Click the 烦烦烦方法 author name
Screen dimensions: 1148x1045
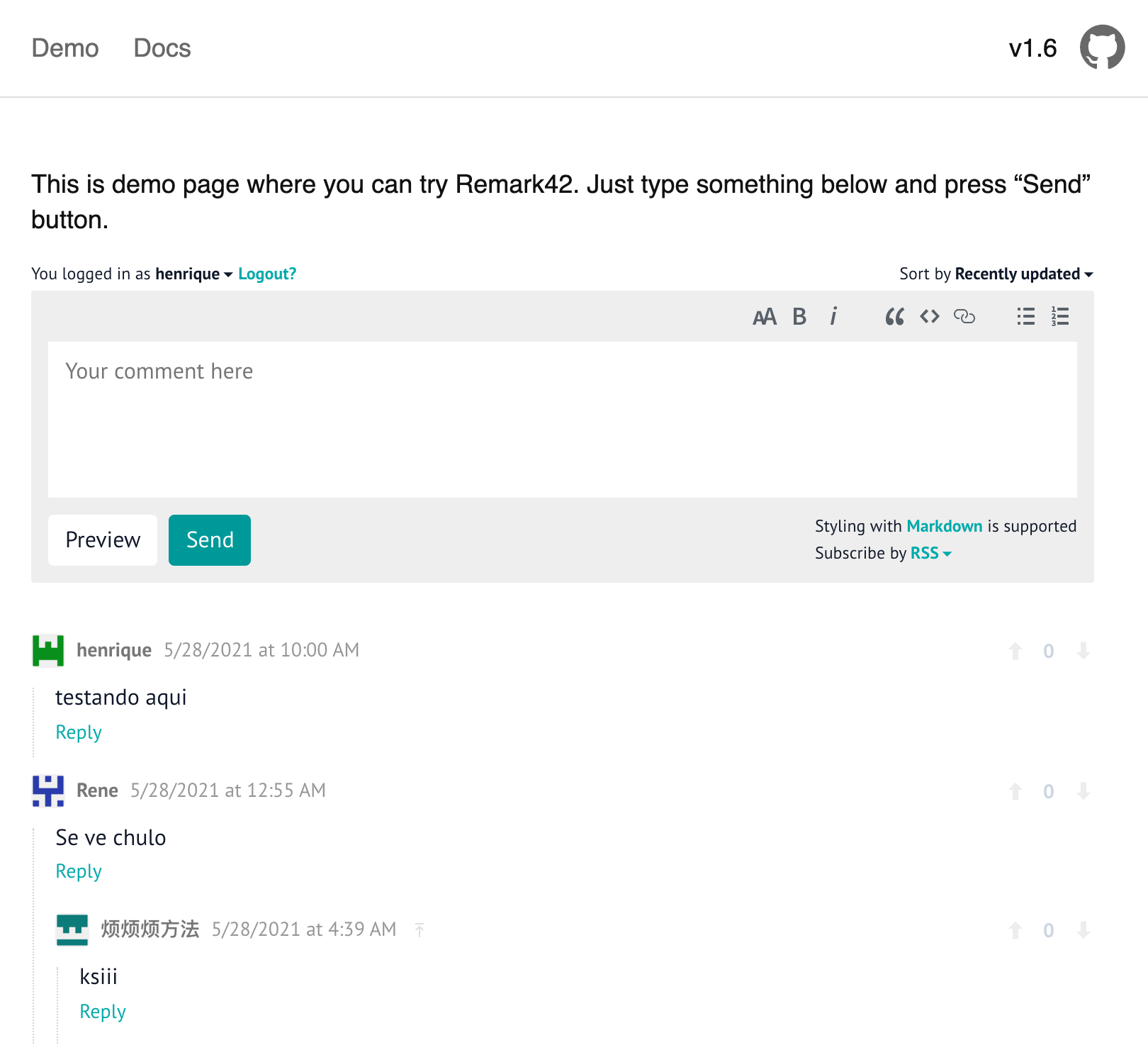click(150, 929)
